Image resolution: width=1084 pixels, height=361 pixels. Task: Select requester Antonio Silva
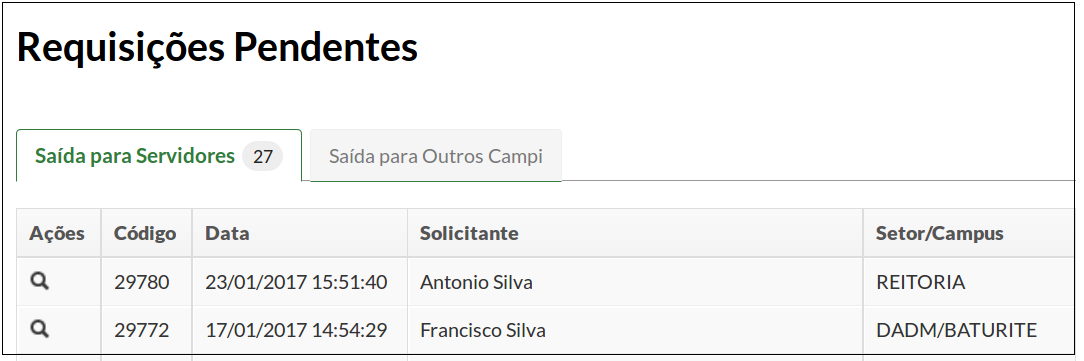click(x=476, y=282)
